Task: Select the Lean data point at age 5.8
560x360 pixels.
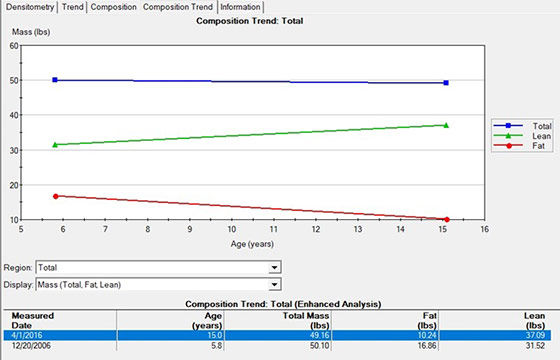Action: [x=55, y=145]
